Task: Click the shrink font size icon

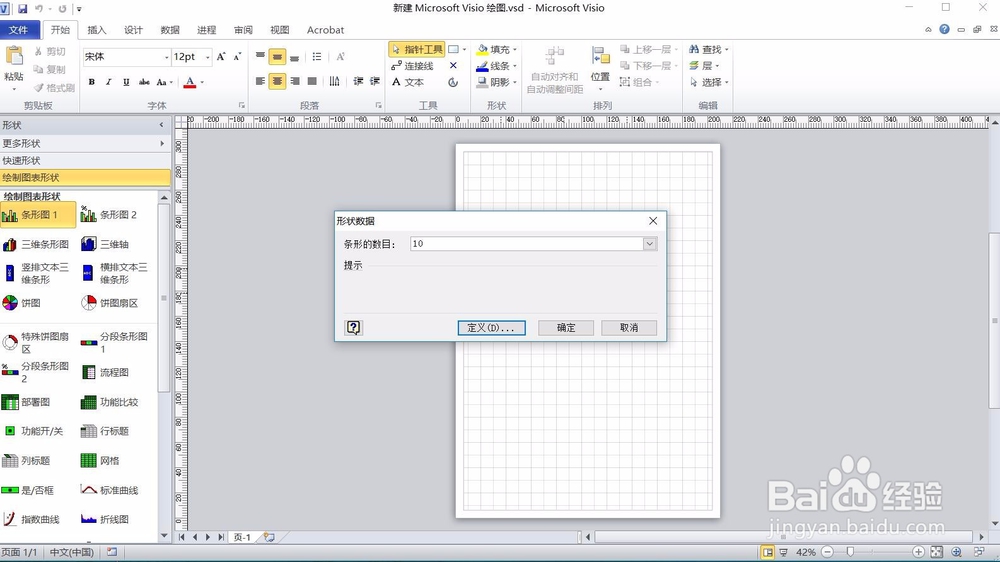Action: tap(237, 57)
